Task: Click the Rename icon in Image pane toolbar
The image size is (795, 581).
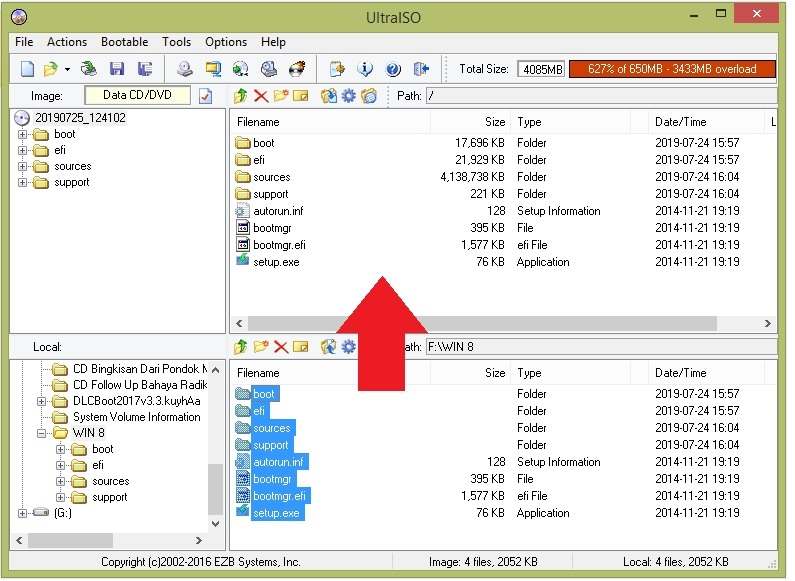Action: click(x=301, y=95)
